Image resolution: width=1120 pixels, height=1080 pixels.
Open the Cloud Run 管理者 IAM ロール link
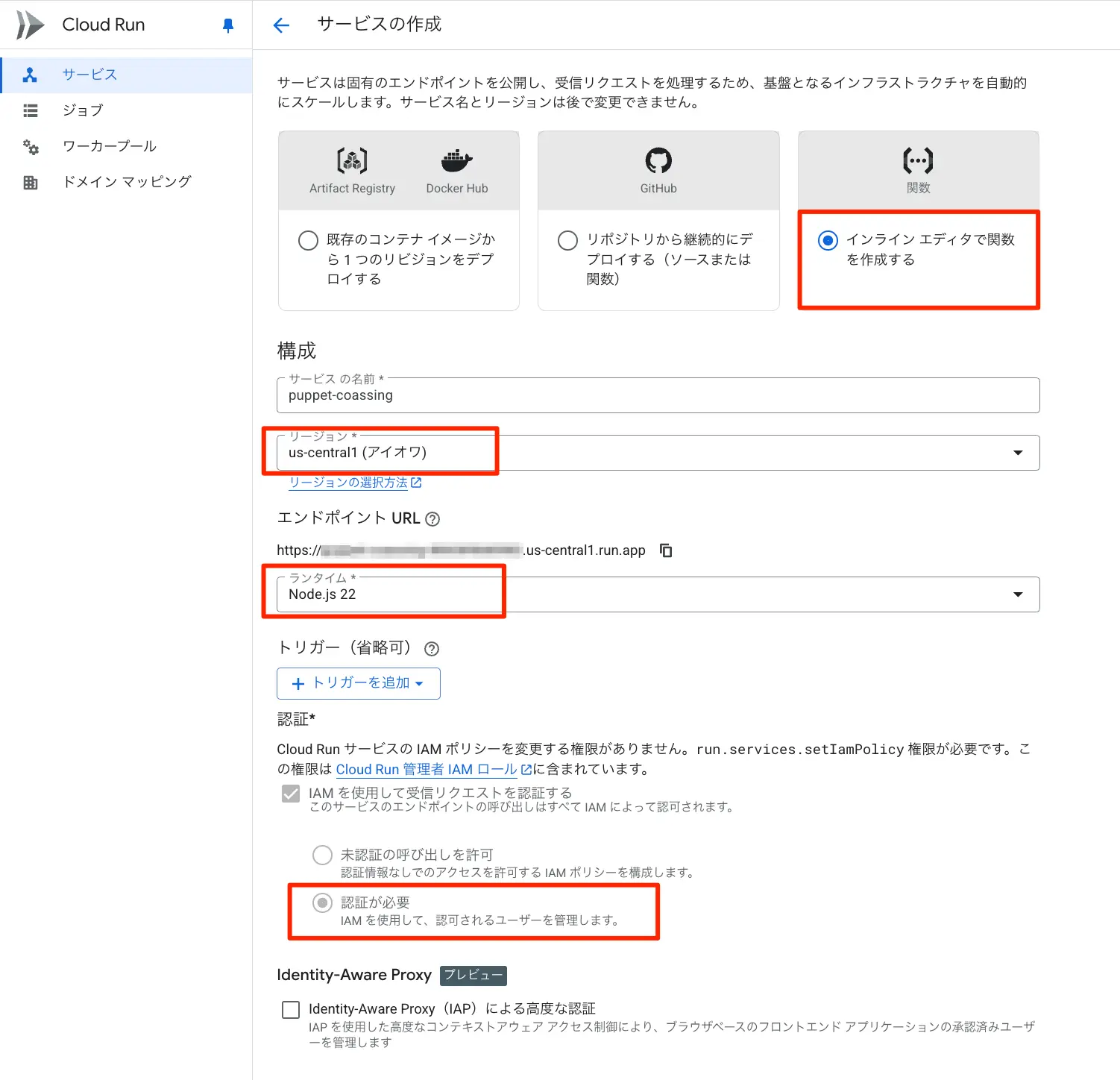point(434,769)
